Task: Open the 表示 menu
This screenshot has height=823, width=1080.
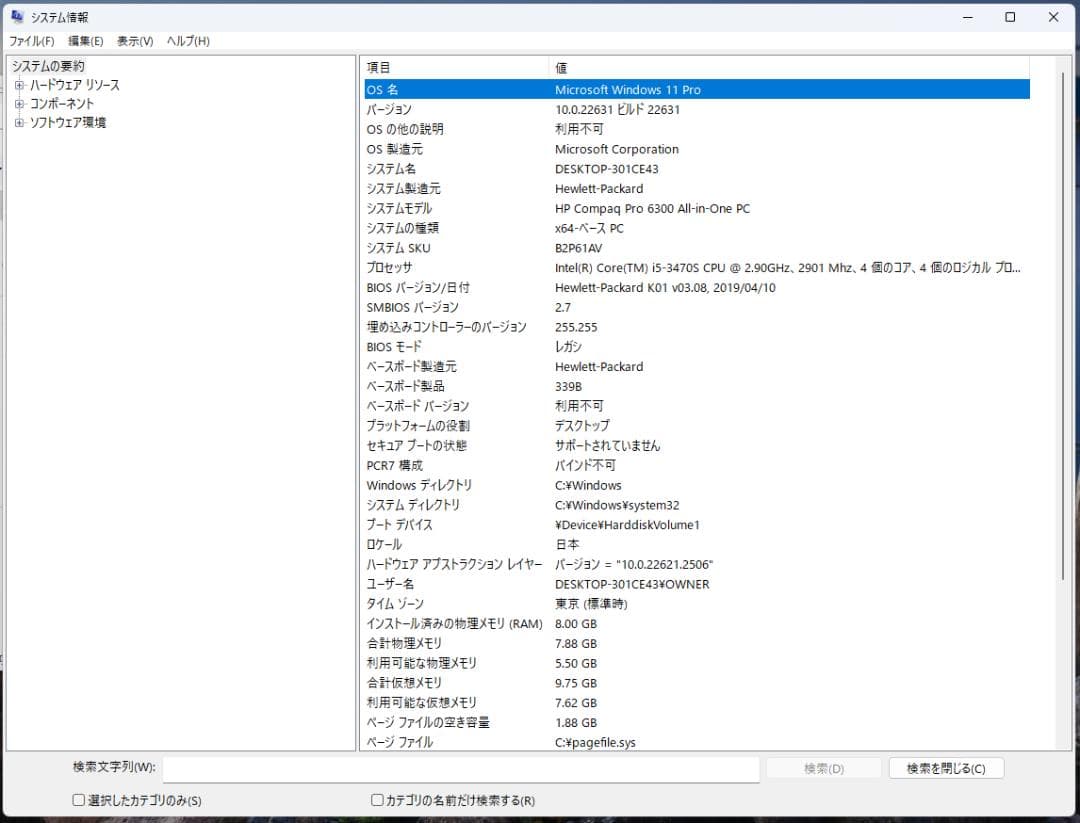Action: 133,41
